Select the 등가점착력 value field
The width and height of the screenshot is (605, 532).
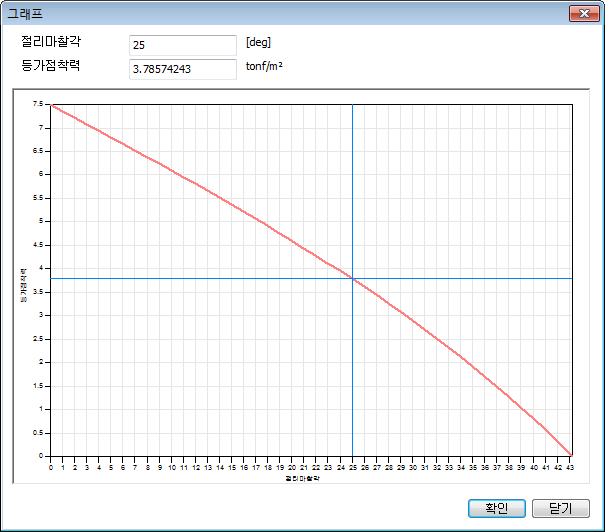coord(182,69)
